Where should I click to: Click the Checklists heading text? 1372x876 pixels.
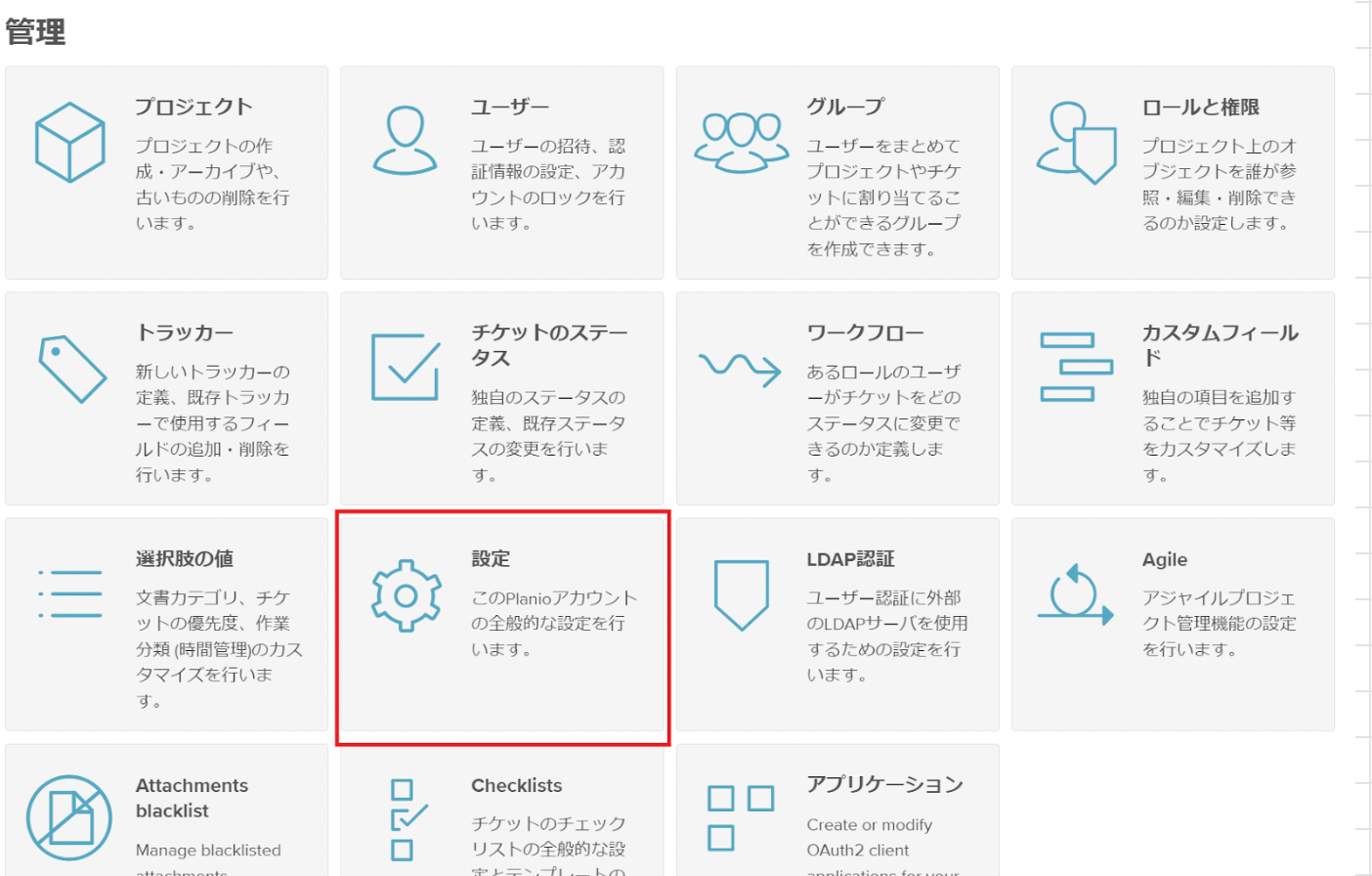pos(516,785)
